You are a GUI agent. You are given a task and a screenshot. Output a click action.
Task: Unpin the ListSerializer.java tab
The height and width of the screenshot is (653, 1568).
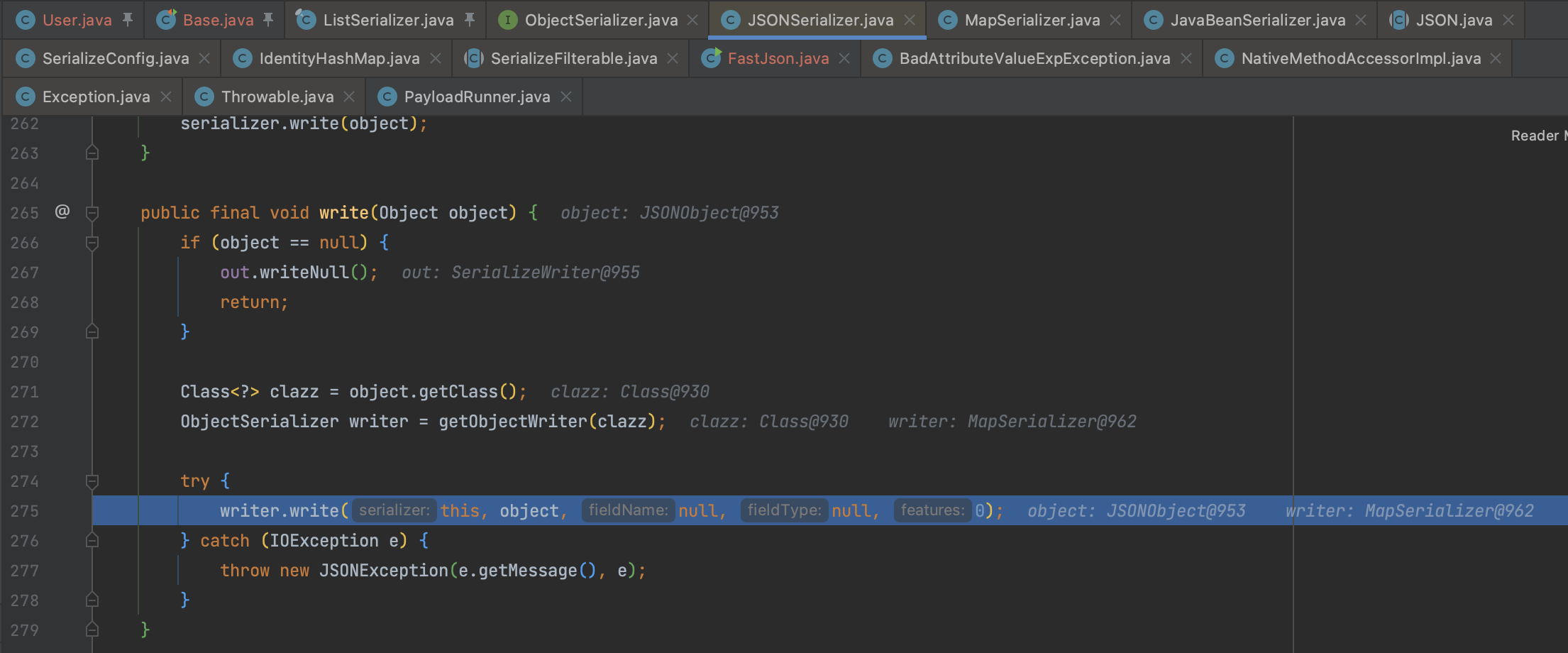tap(470, 19)
